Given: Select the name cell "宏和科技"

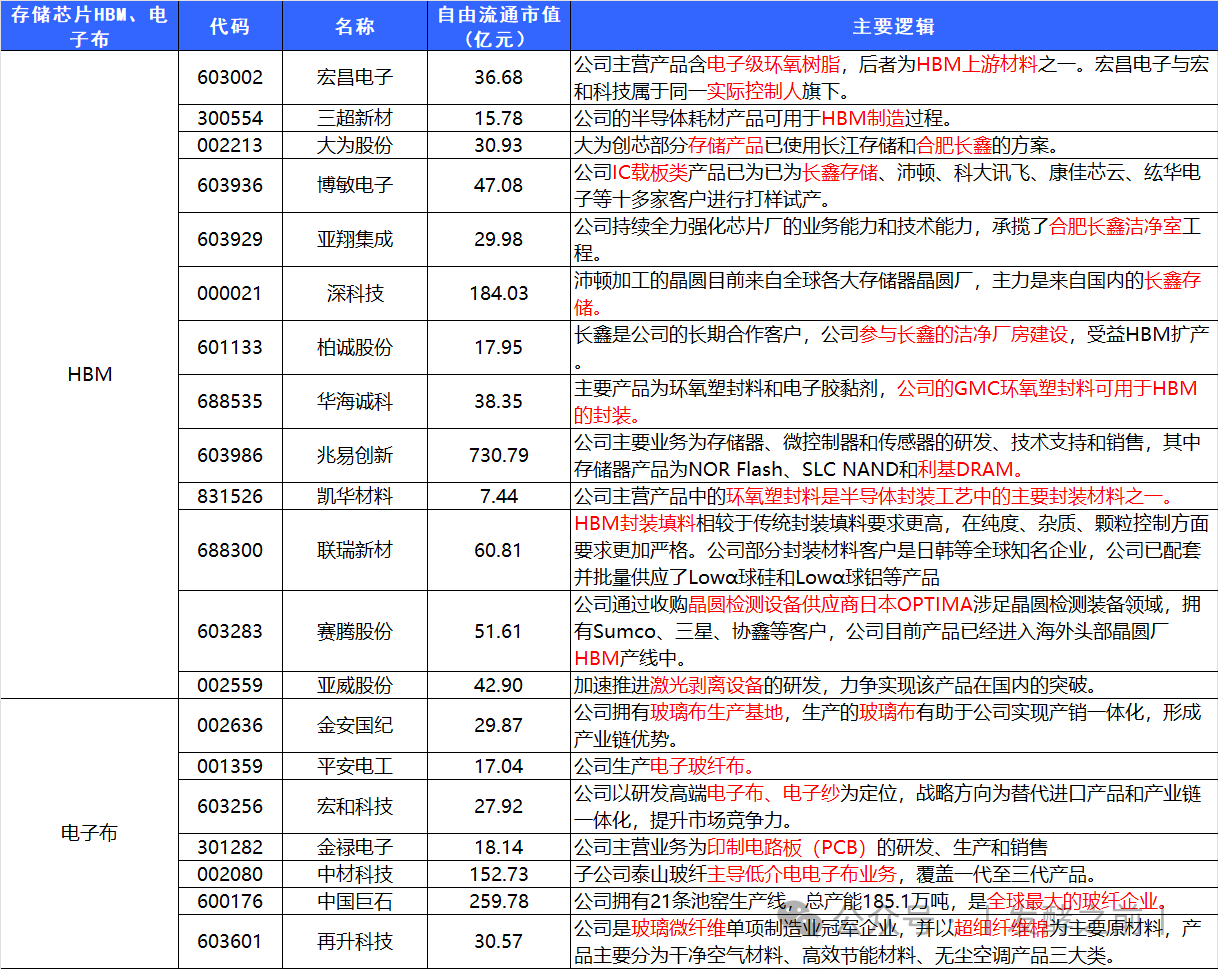Looking at the screenshot, I should point(355,806).
